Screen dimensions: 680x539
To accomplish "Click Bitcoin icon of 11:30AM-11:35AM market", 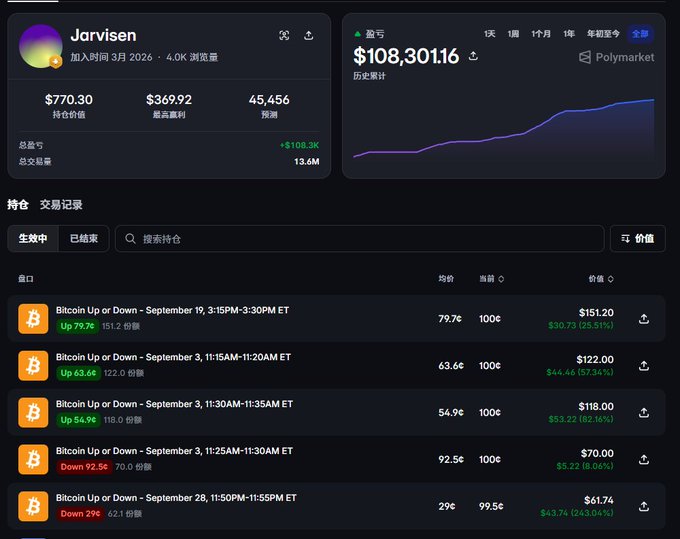I will pos(33,412).
